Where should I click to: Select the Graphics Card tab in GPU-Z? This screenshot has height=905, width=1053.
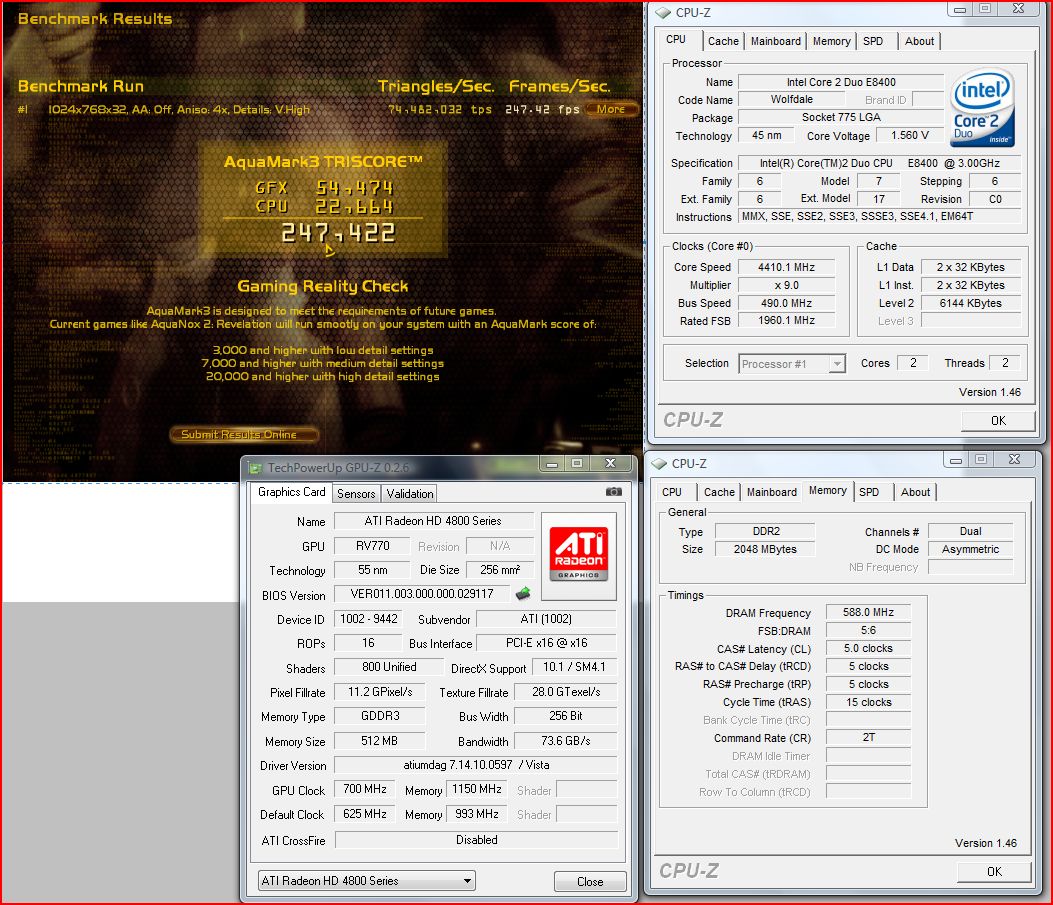click(x=291, y=491)
